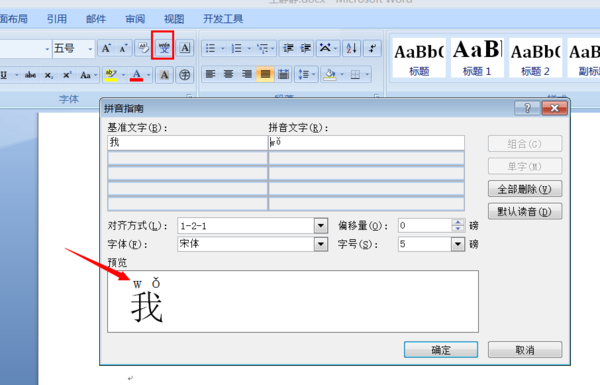Open shading color dropdown arrow
The height and width of the screenshot is (385, 600).
tap(342, 74)
